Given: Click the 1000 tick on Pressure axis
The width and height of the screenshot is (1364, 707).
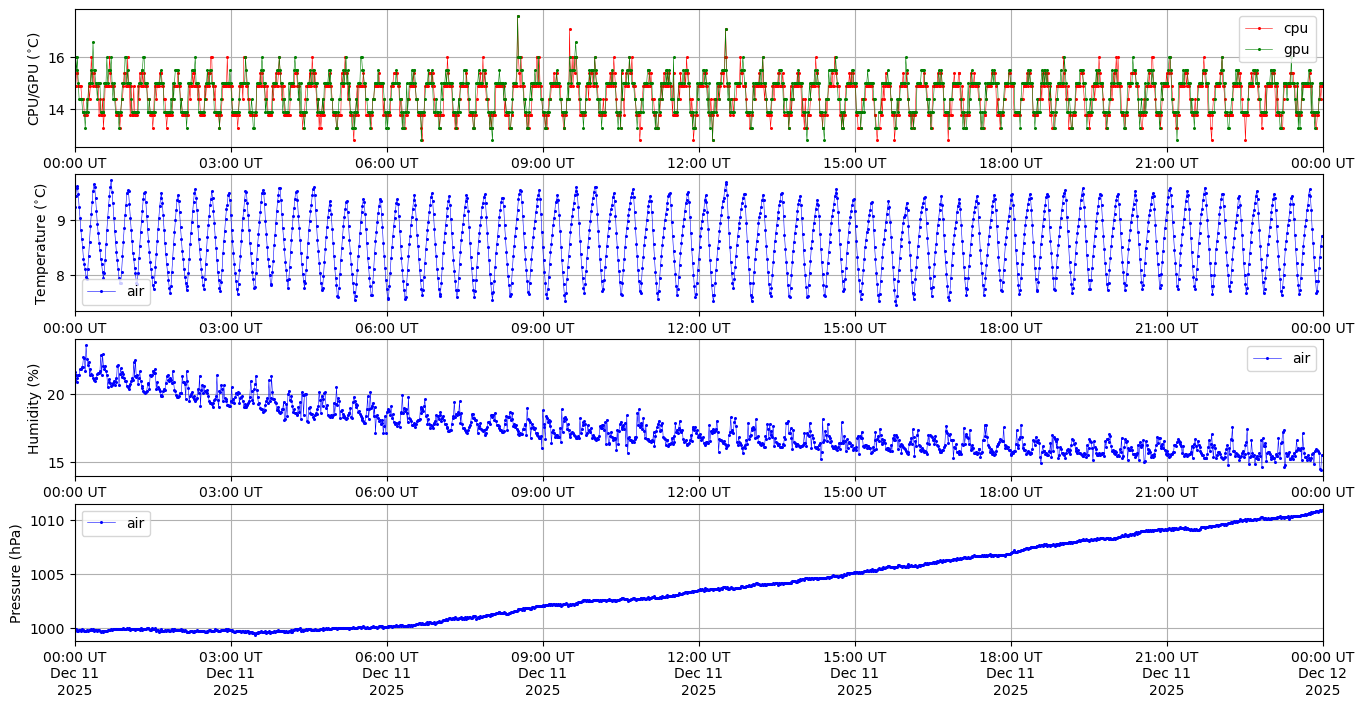Looking at the screenshot, I should pos(48,629).
